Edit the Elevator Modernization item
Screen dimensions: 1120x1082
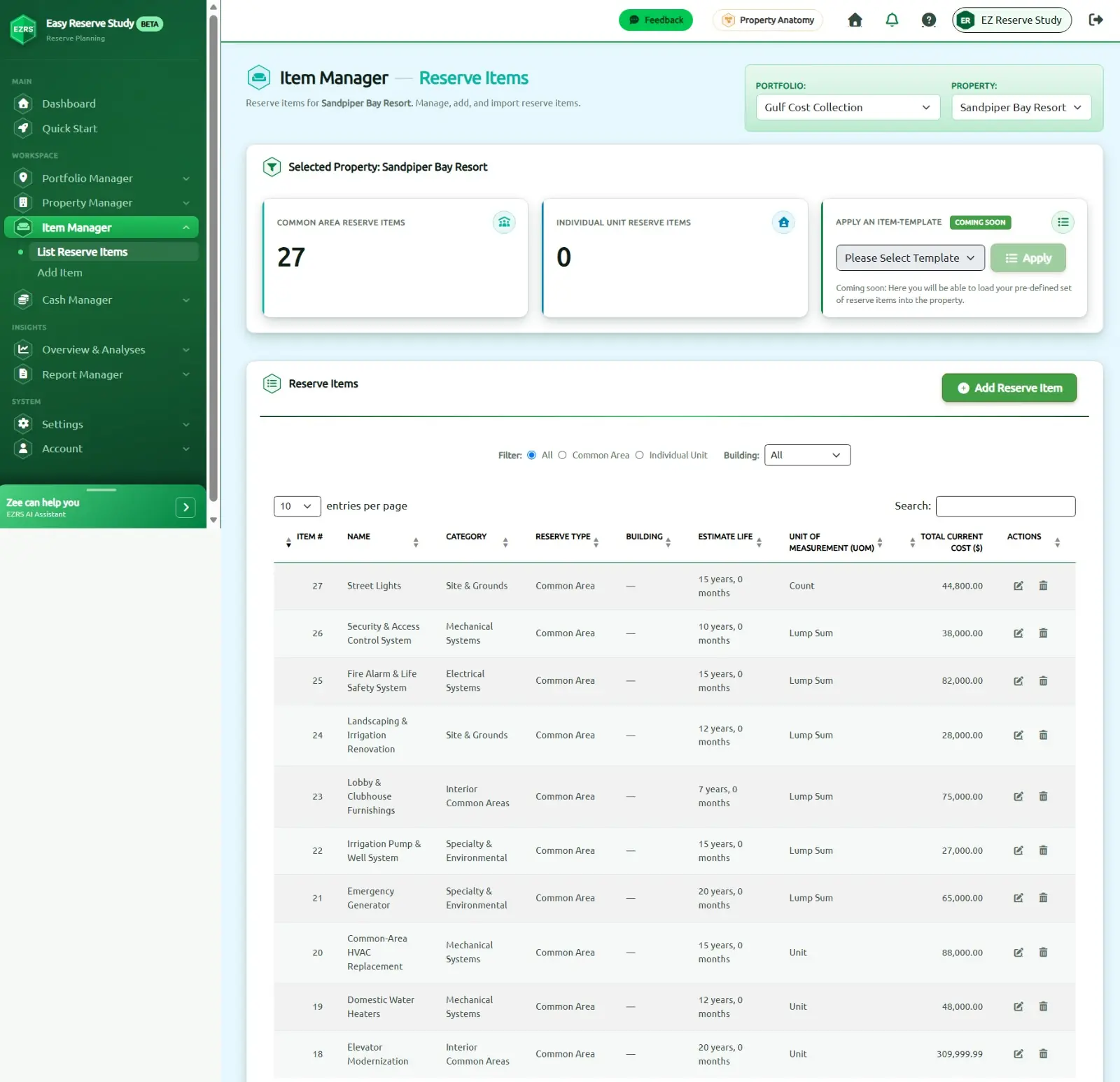click(1018, 1054)
